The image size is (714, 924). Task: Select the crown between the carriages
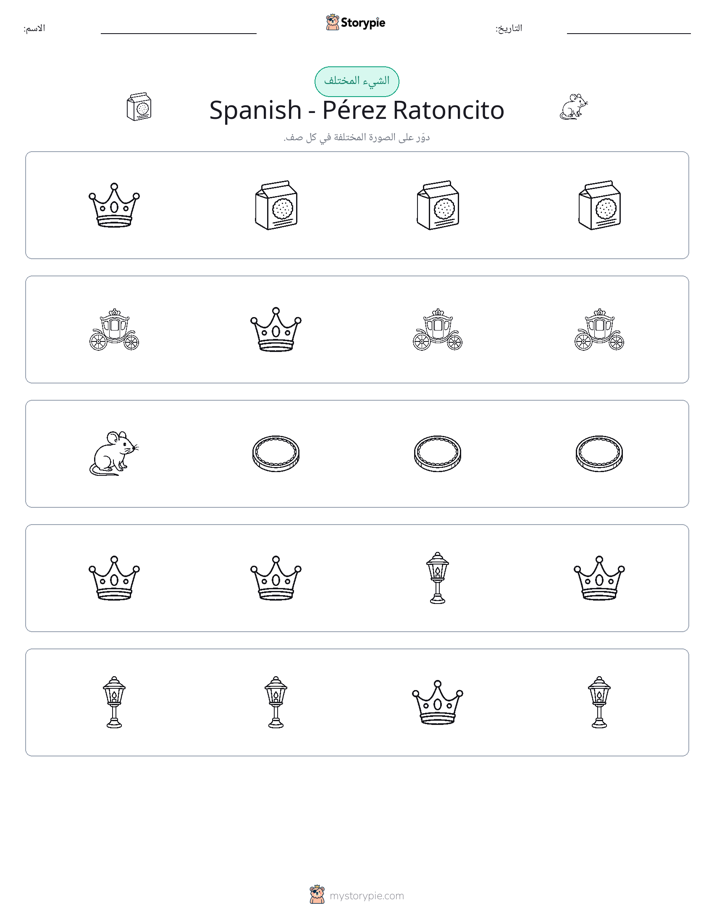(276, 329)
